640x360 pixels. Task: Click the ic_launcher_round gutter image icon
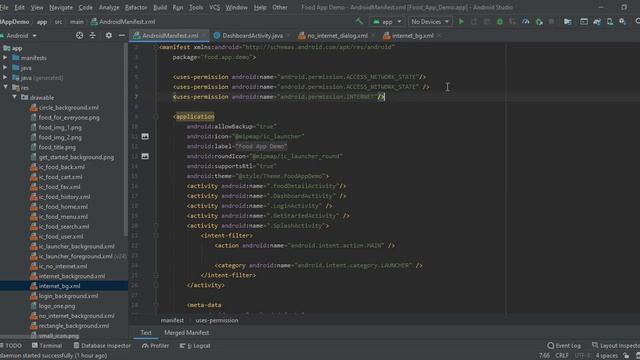pyautogui.click(x=145, y=156)
